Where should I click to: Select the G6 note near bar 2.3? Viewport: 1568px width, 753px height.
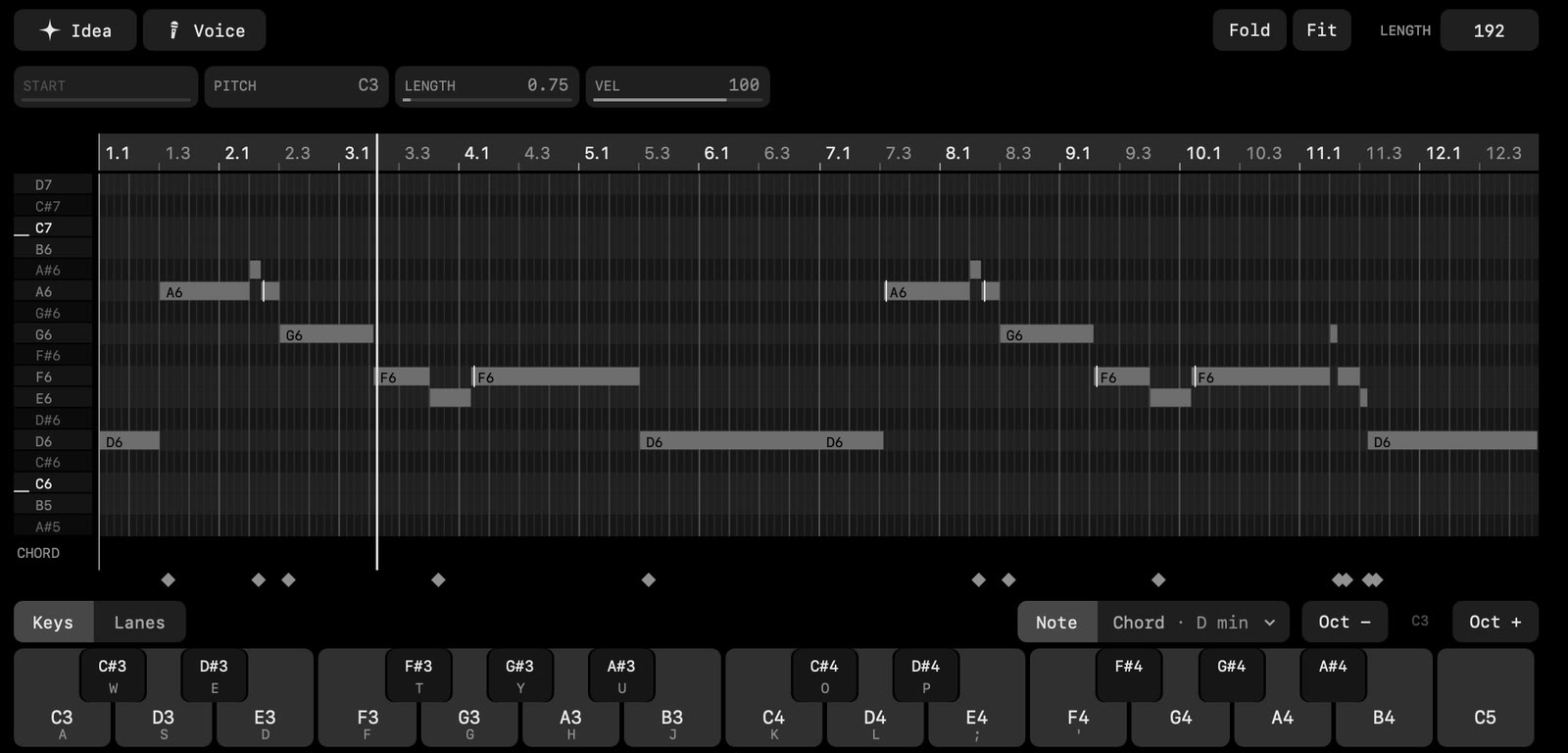coord(326,334)
